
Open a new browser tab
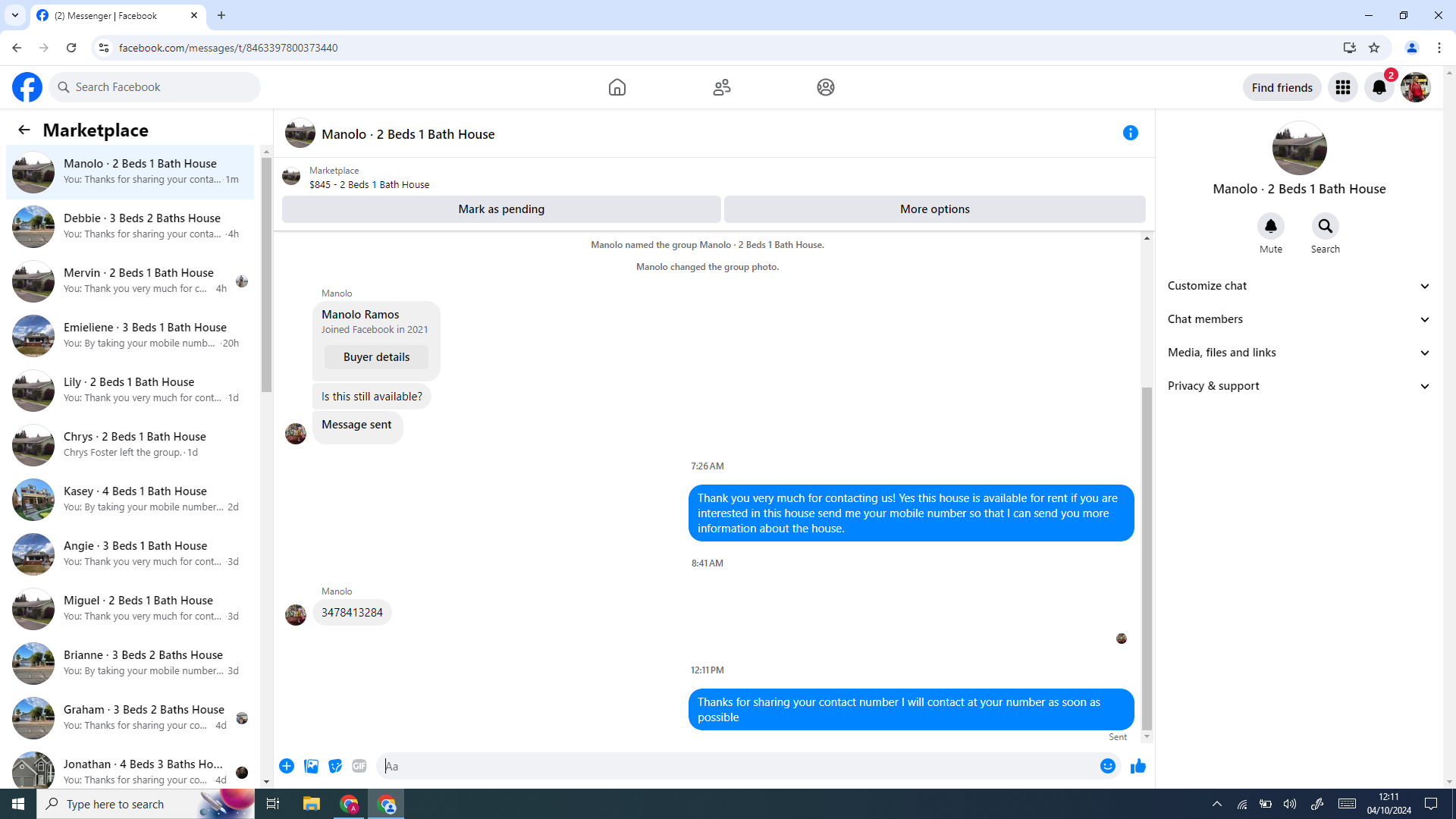coord(221,15)
